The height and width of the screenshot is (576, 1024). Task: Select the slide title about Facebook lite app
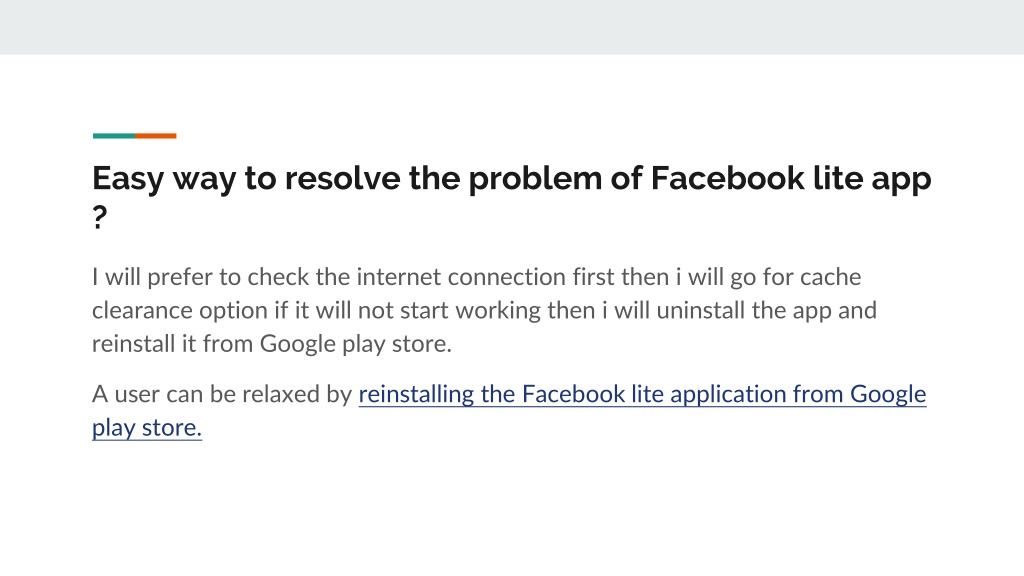[x=511, y=197]
